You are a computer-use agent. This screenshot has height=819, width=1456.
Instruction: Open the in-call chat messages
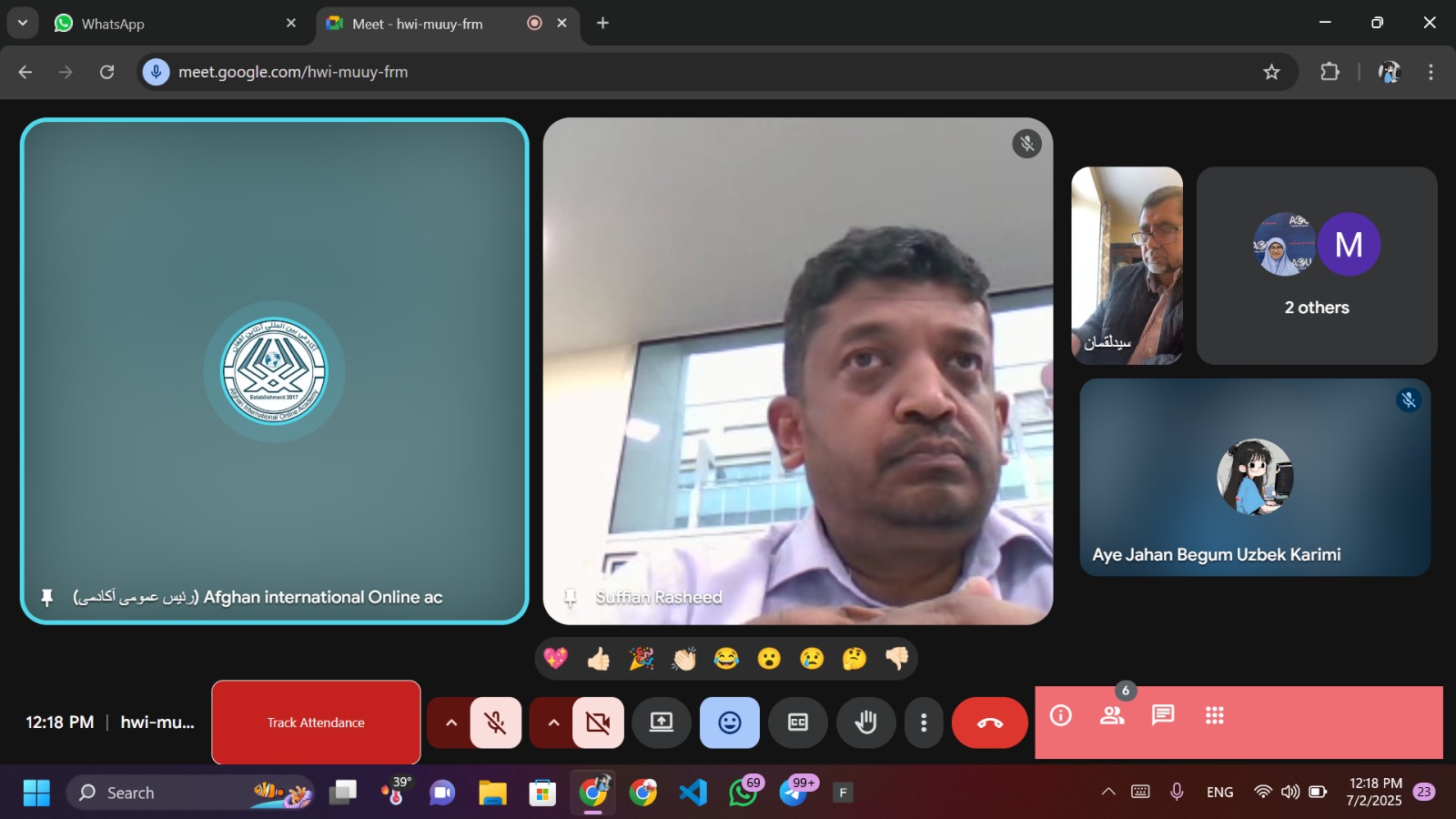pos(1163,716)
